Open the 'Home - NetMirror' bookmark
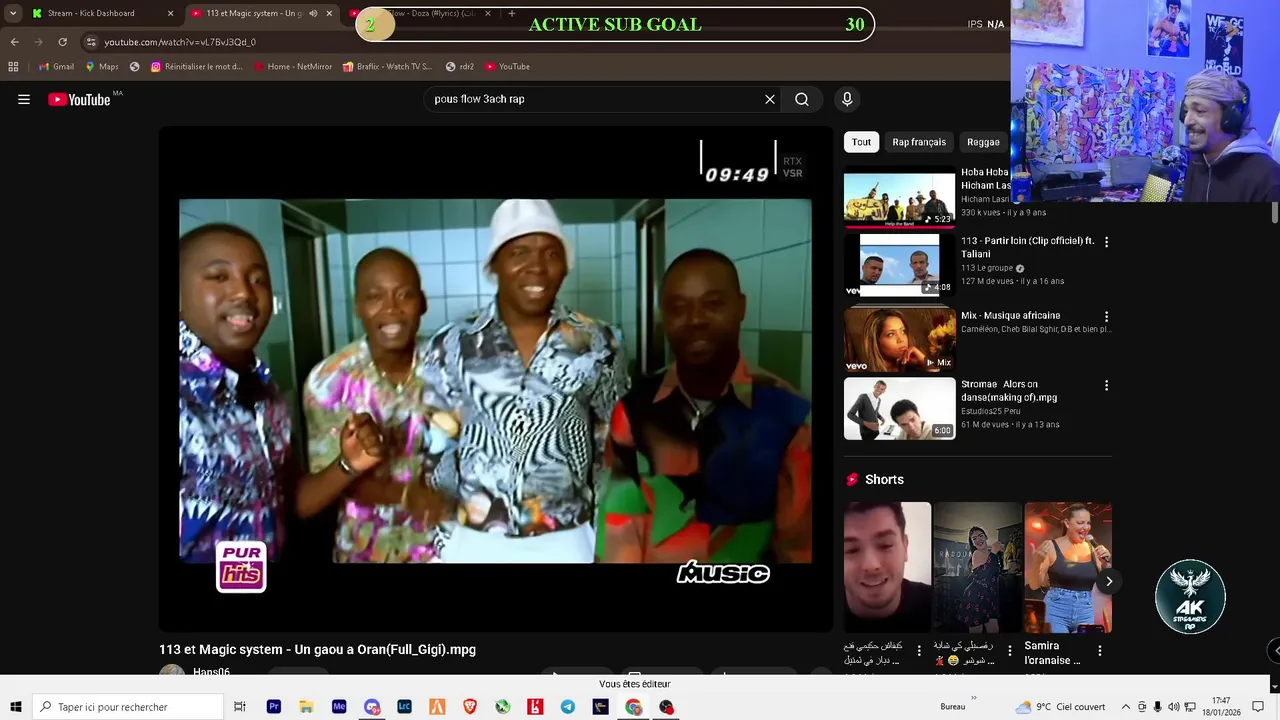This screenshot has width=1280, height=720. click(x=293, y=67)
